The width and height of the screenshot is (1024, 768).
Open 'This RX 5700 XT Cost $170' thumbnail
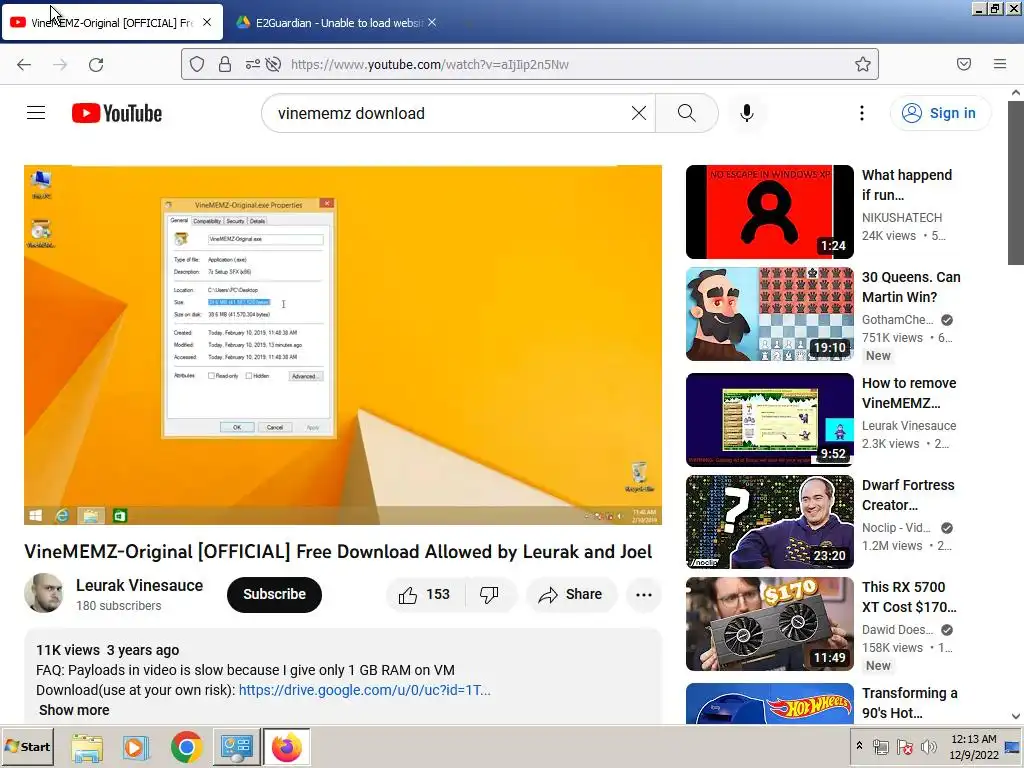pos(769,624)
